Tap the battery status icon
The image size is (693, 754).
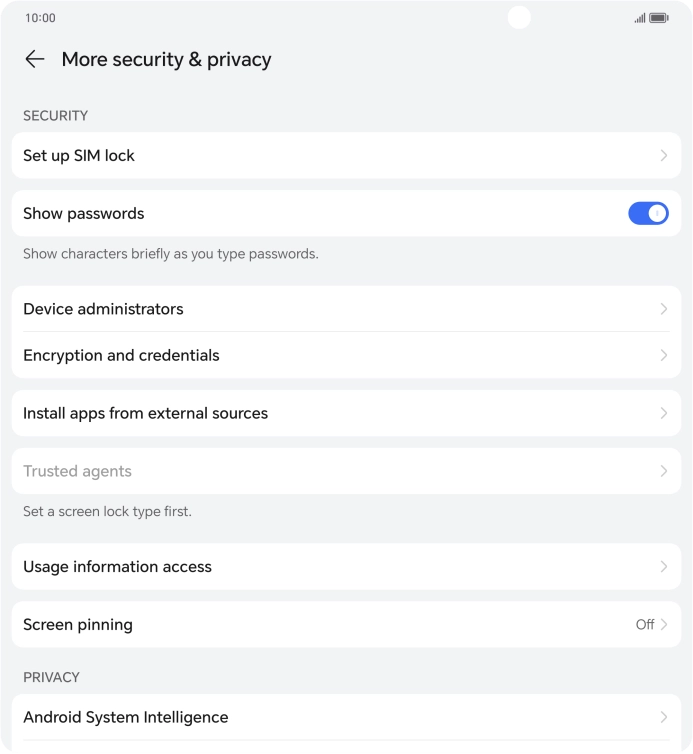point(658,18)
